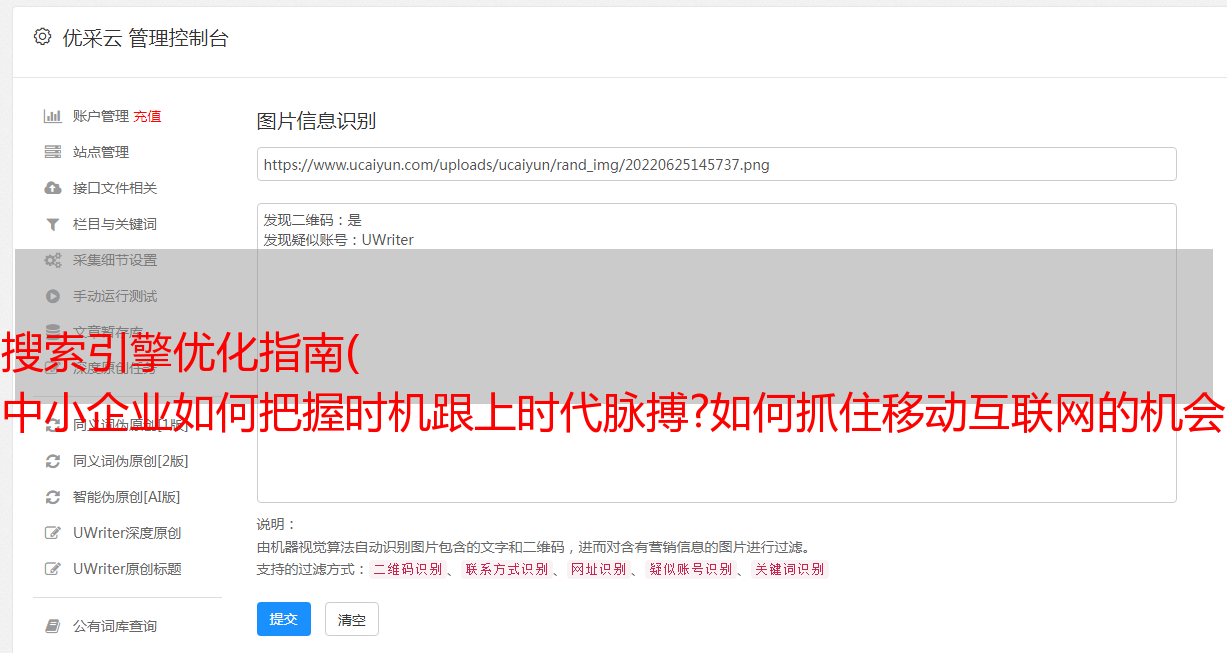Screen dimensions: 1227x653
Task: Click the 疑似账号识别 filter tag
Action: pos(690,569)
